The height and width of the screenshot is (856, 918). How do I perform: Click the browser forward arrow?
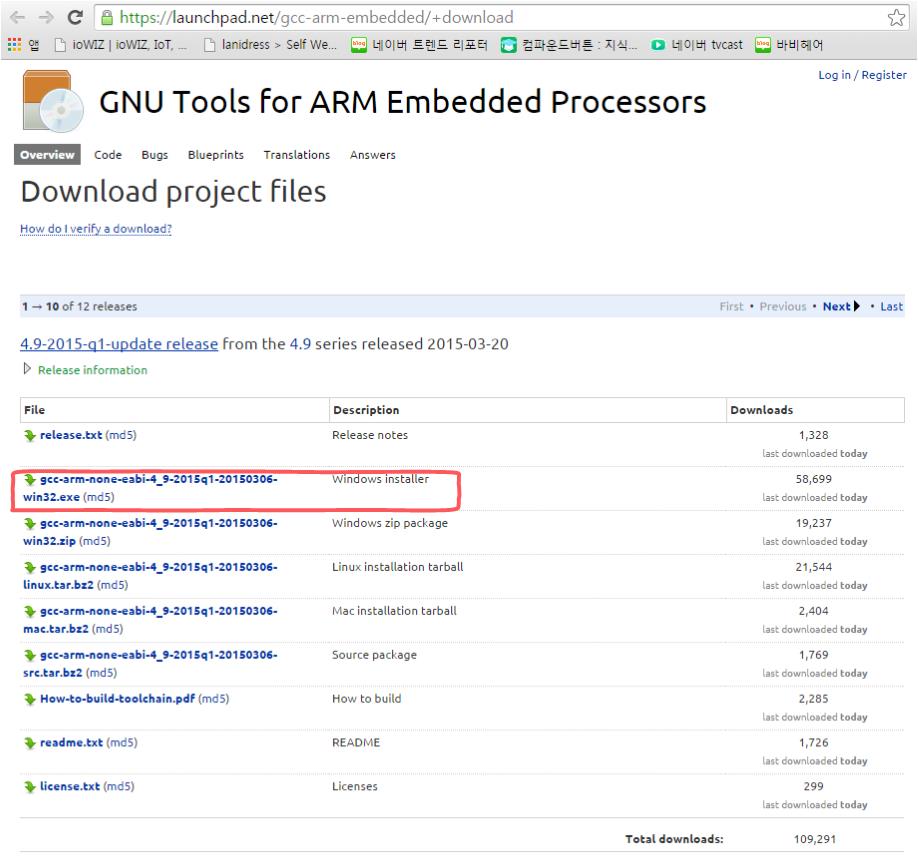point(46,18)
